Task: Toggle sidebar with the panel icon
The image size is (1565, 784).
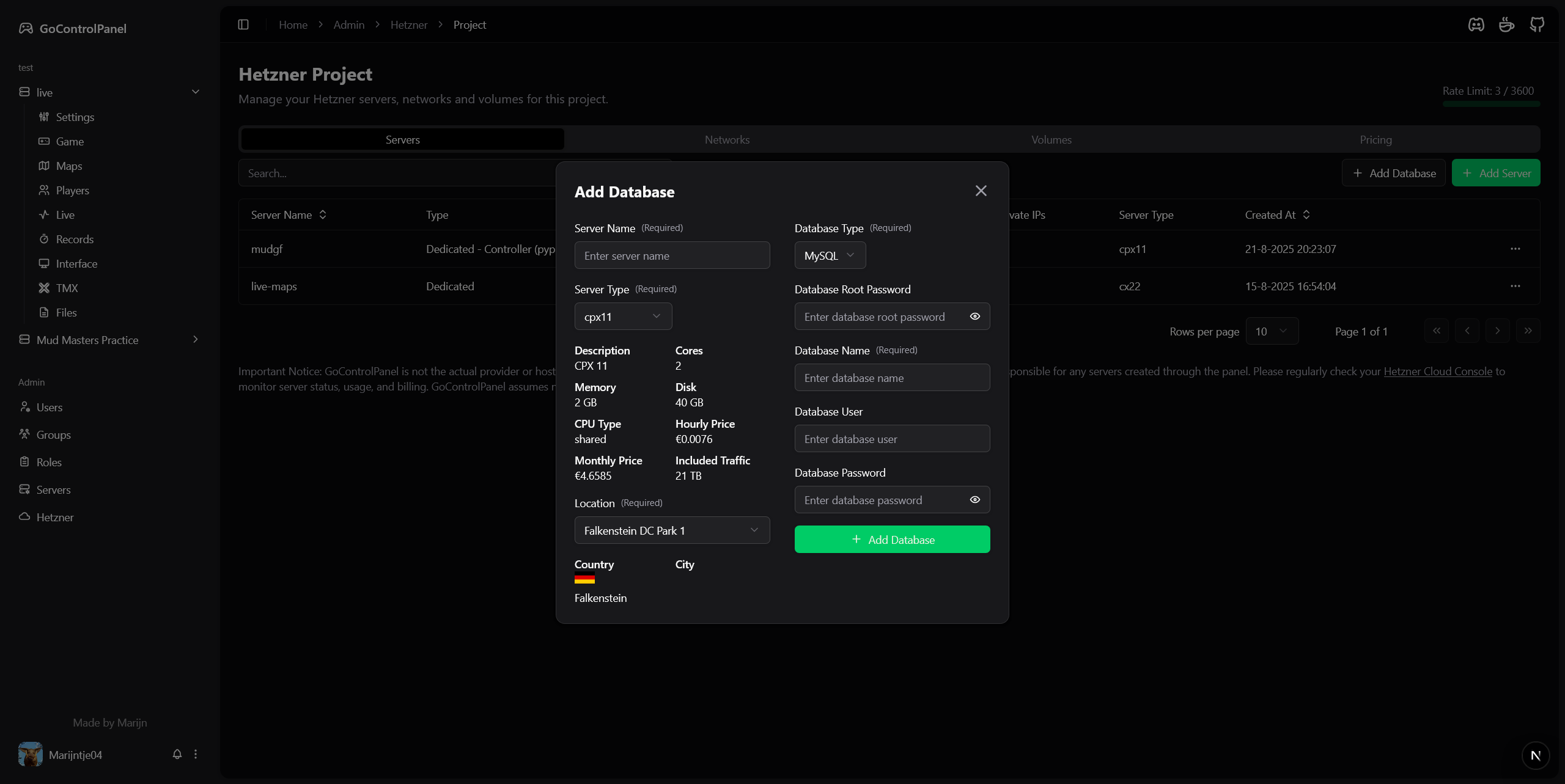Action: pyautogui.click(x=243, y=24)
